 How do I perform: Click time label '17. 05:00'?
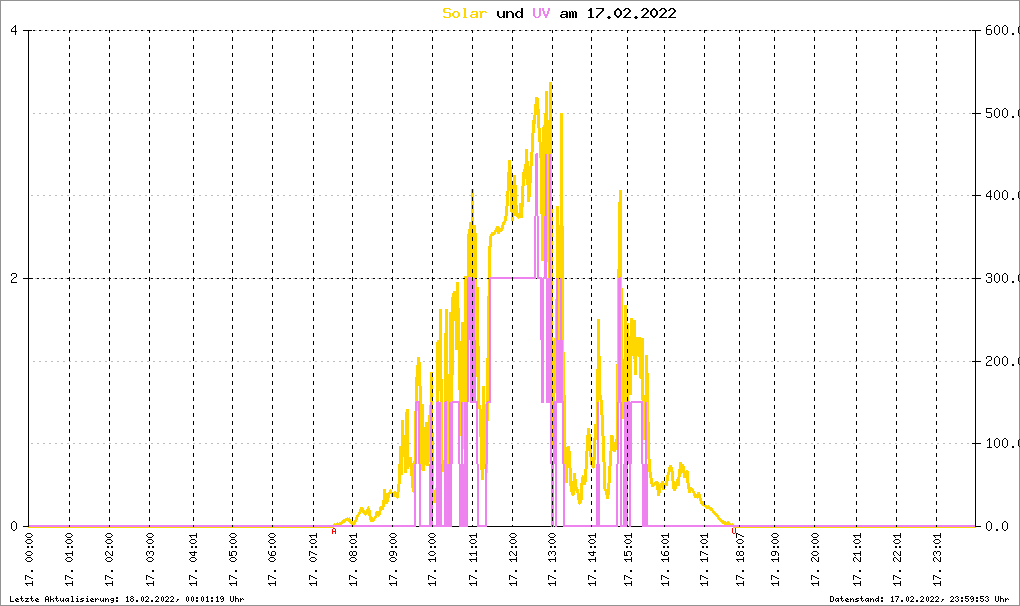tap(233, 560)
